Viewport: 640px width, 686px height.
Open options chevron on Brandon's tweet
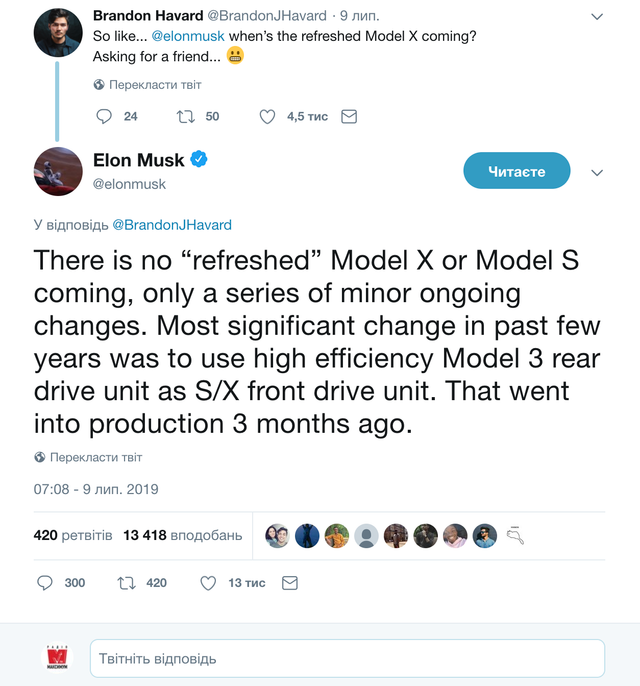[x=597, y=17]
